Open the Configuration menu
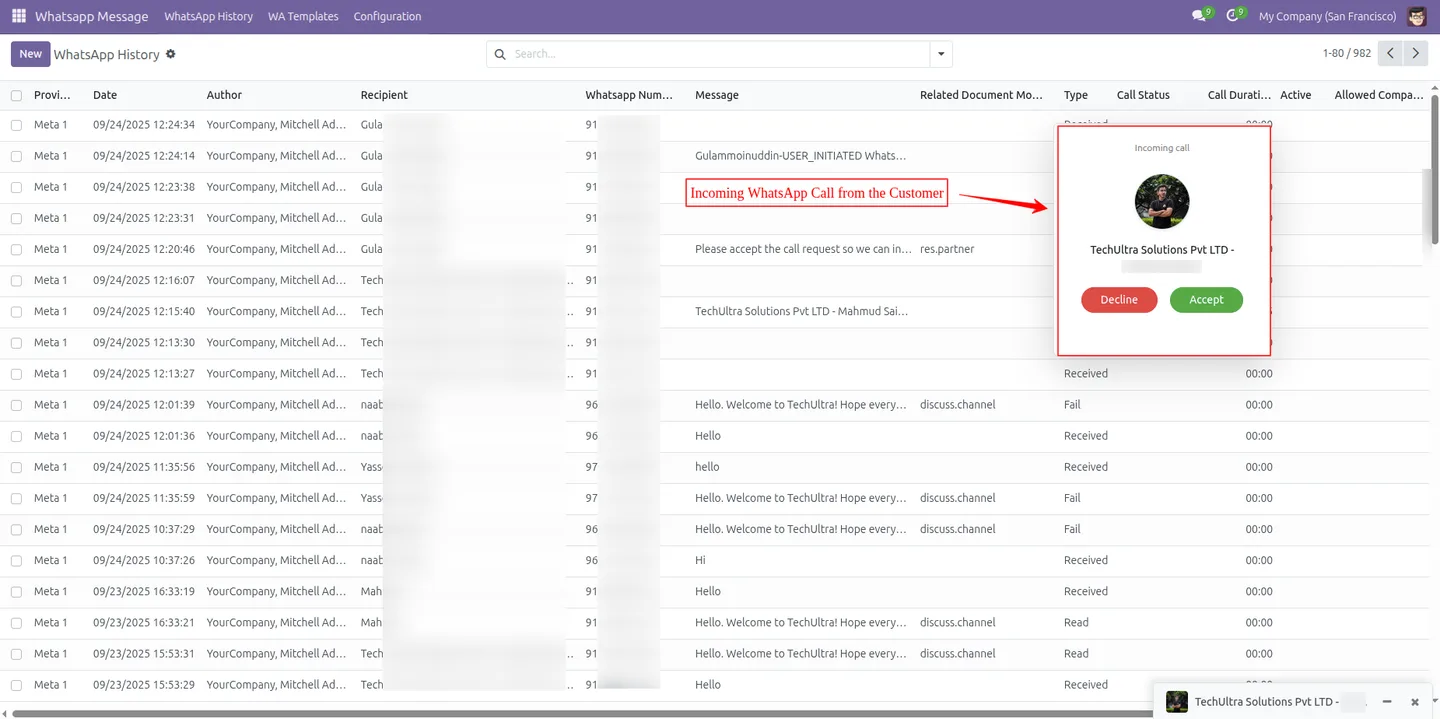The width and height of the screenshot is (1440, 719). click(x=387, y=16)
